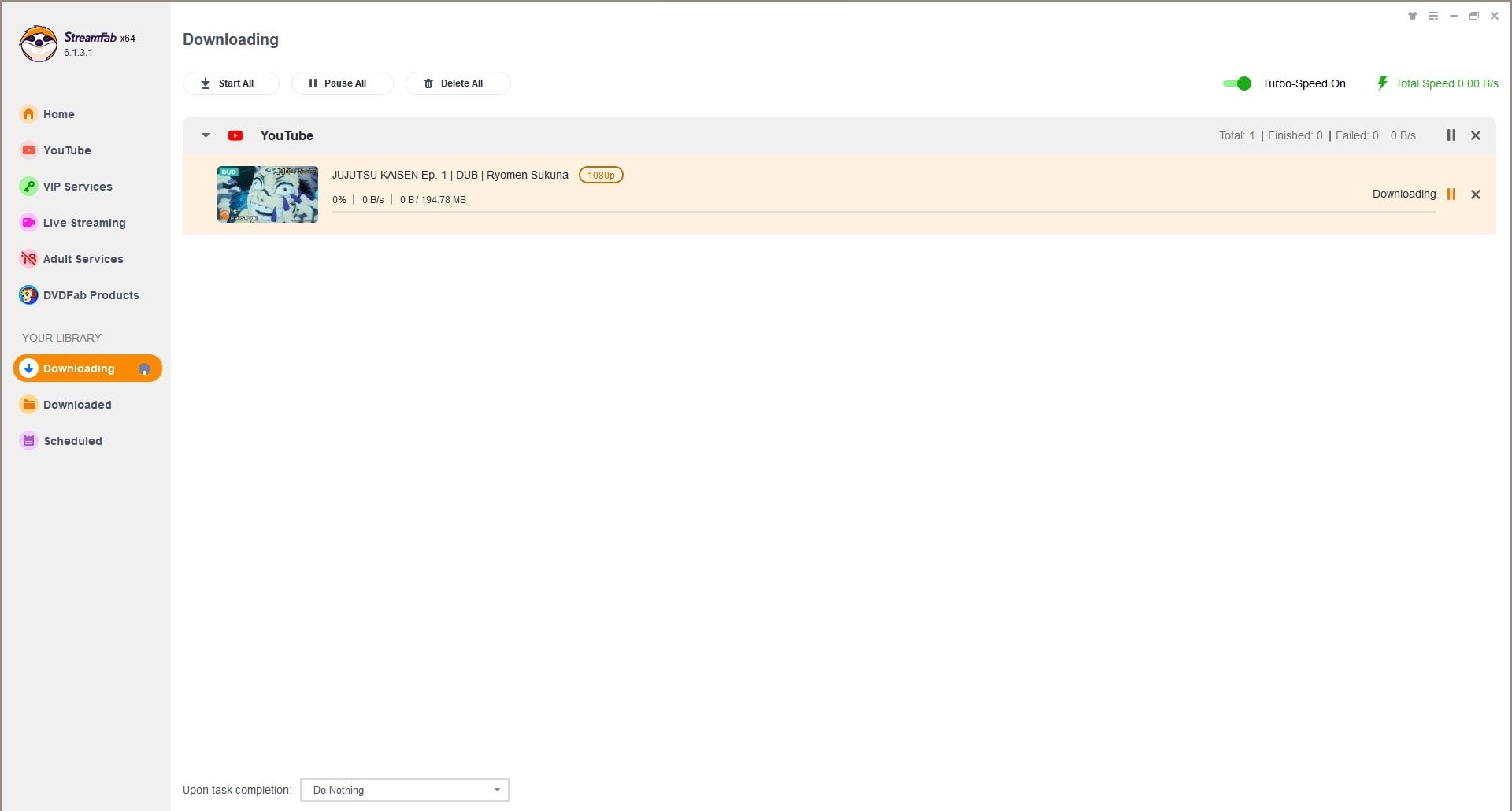Cancel the JUJUTSU KAISEN download task
This screenshot has width=1512, height=811.
(x=1476, y=194)
